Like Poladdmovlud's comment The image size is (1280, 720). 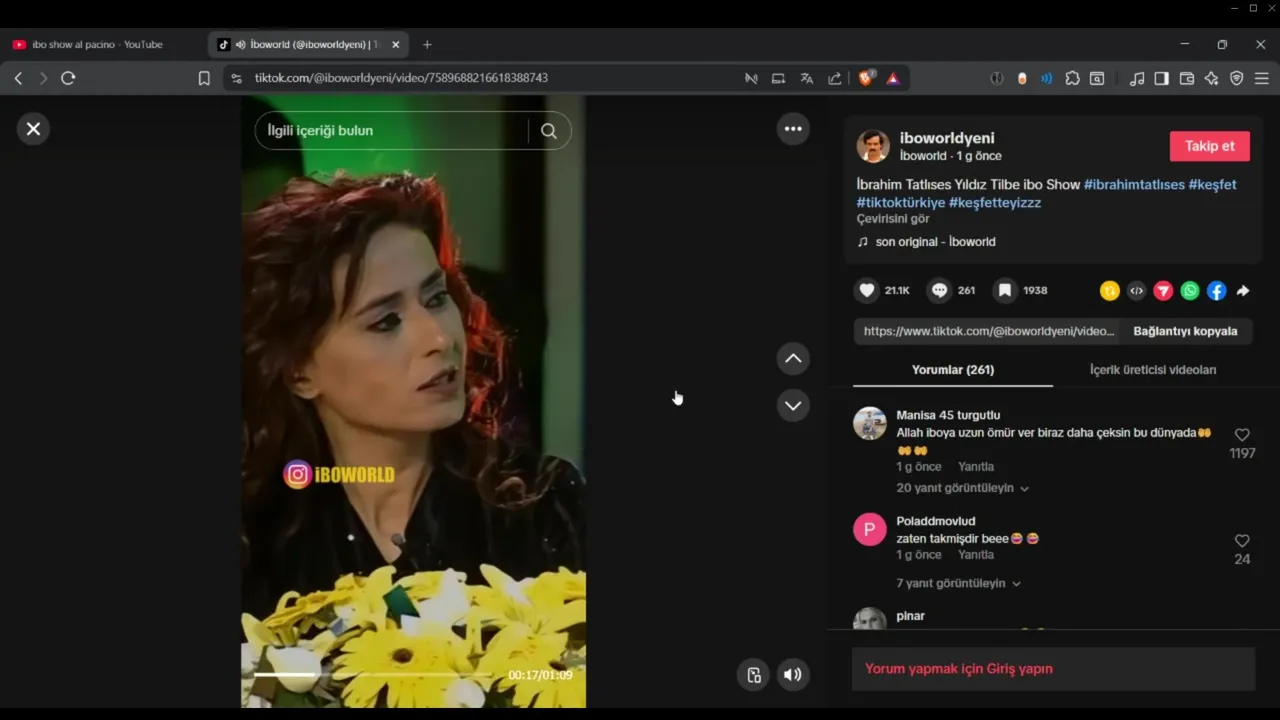(1242, 541)
